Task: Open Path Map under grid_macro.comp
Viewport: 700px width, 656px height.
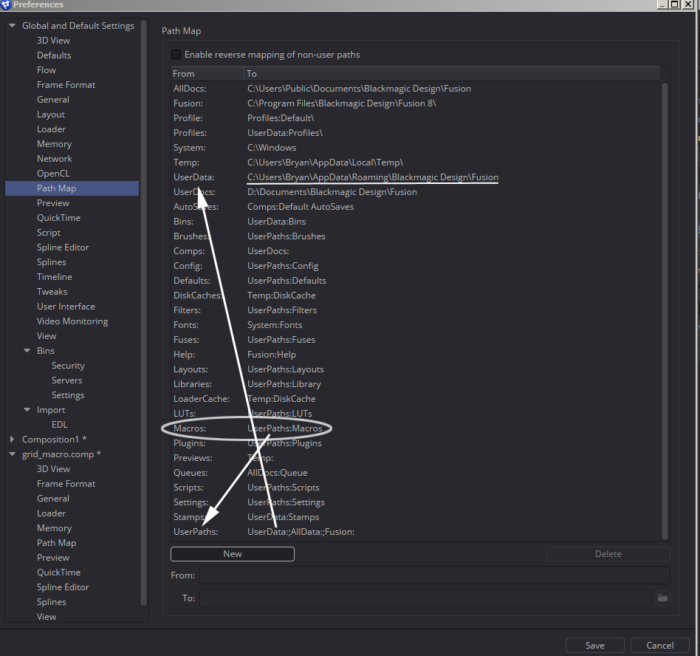Action: coord(57,543)
